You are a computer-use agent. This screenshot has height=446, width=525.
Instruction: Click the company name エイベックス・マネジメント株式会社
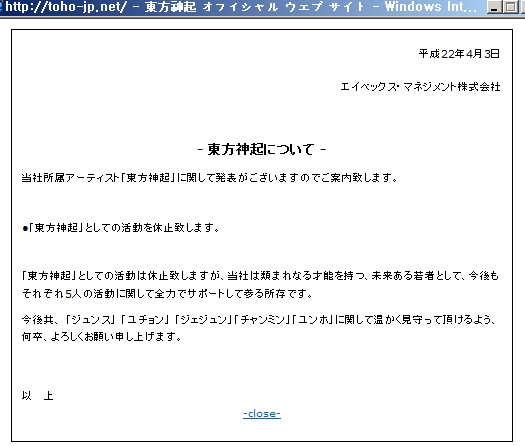(x=420, y=87)
